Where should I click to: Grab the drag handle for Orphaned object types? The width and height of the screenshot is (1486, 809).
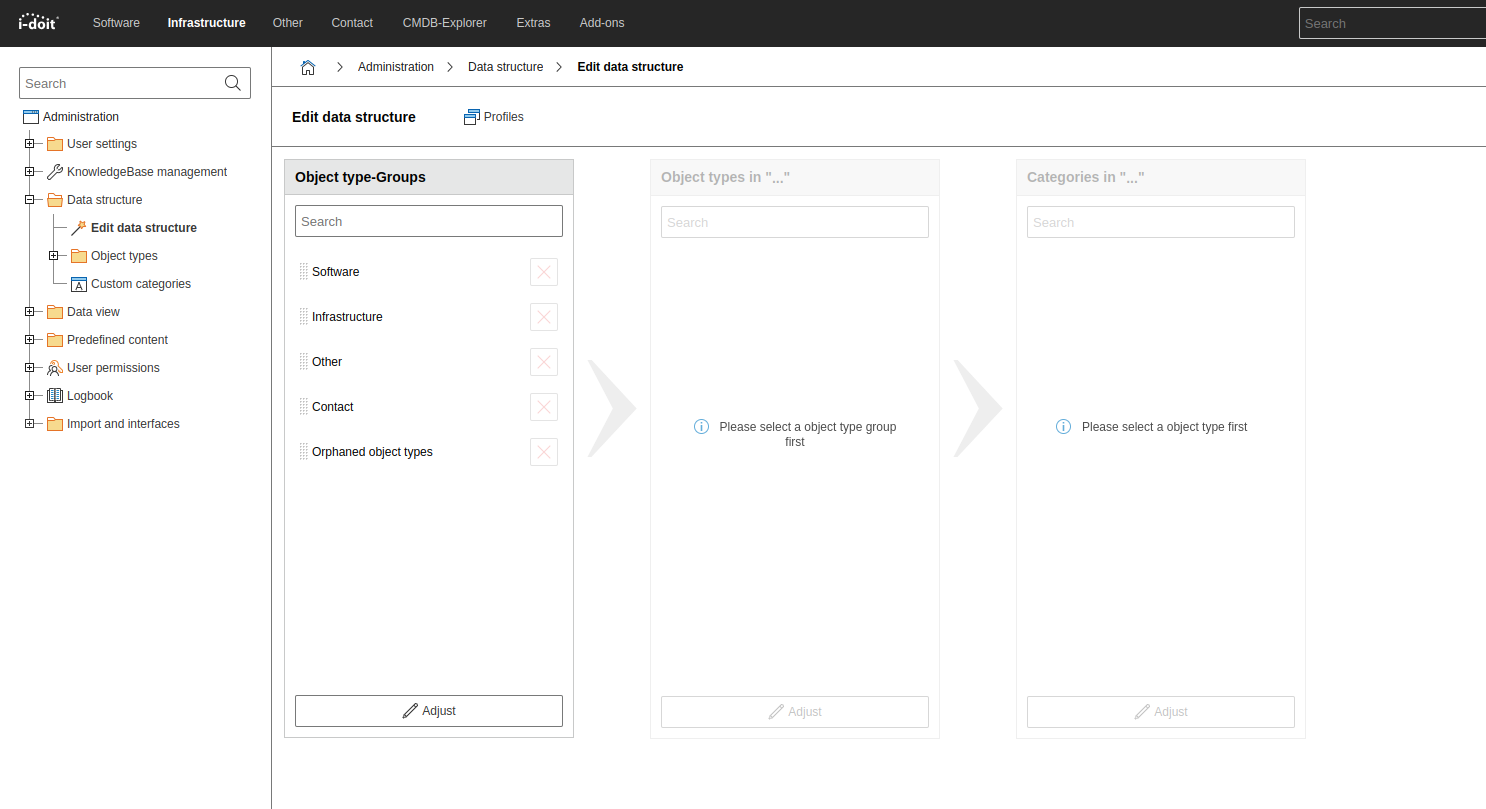click(304, 452)
